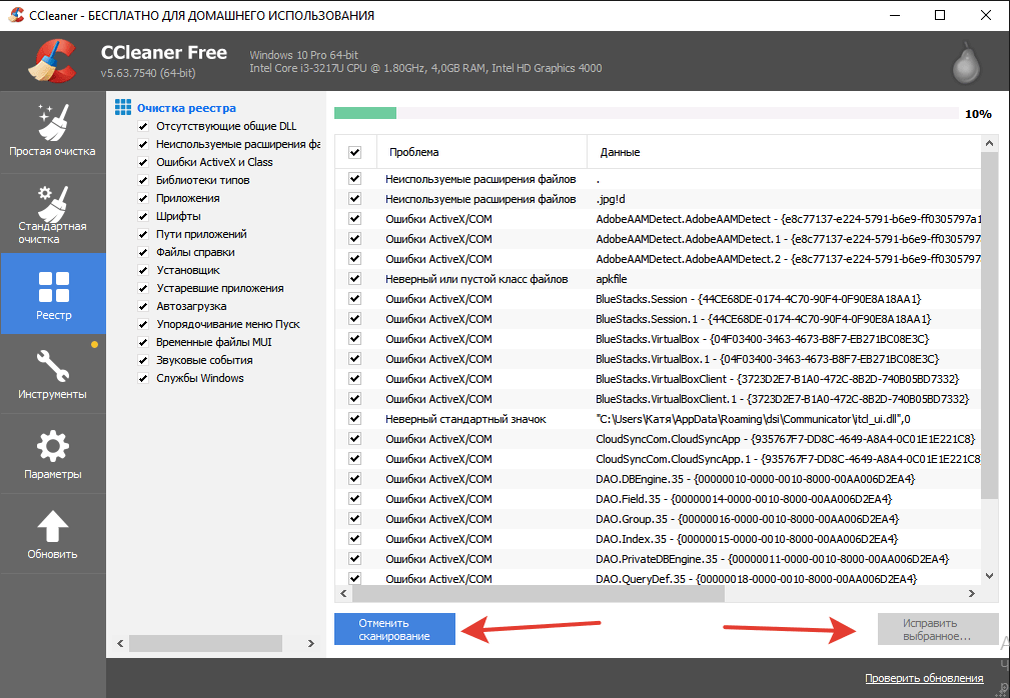
Task: Click results vertical scrollbar up arrow
Action: point(989,143)
